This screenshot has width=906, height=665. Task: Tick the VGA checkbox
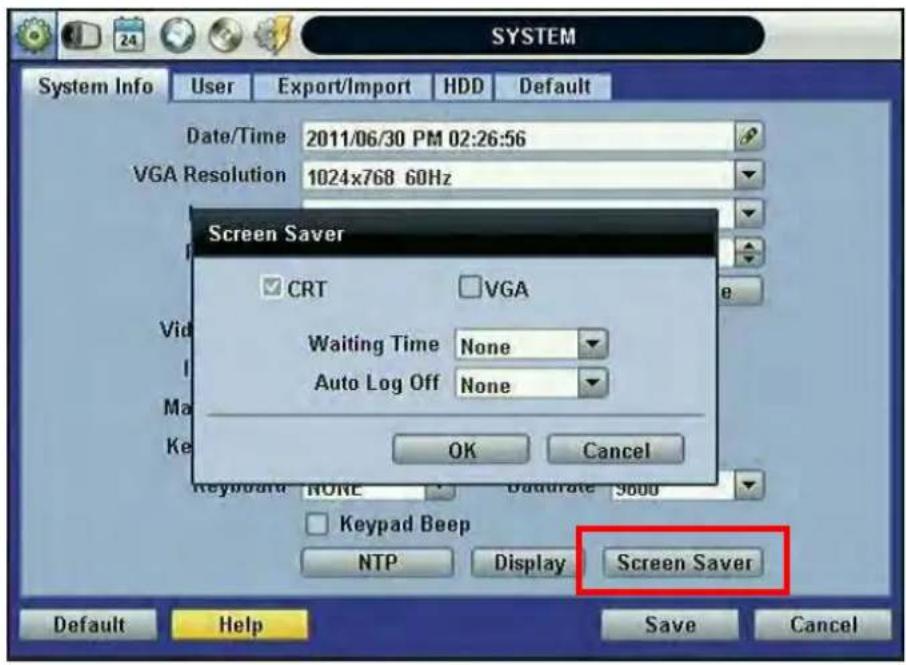[470, 287]
